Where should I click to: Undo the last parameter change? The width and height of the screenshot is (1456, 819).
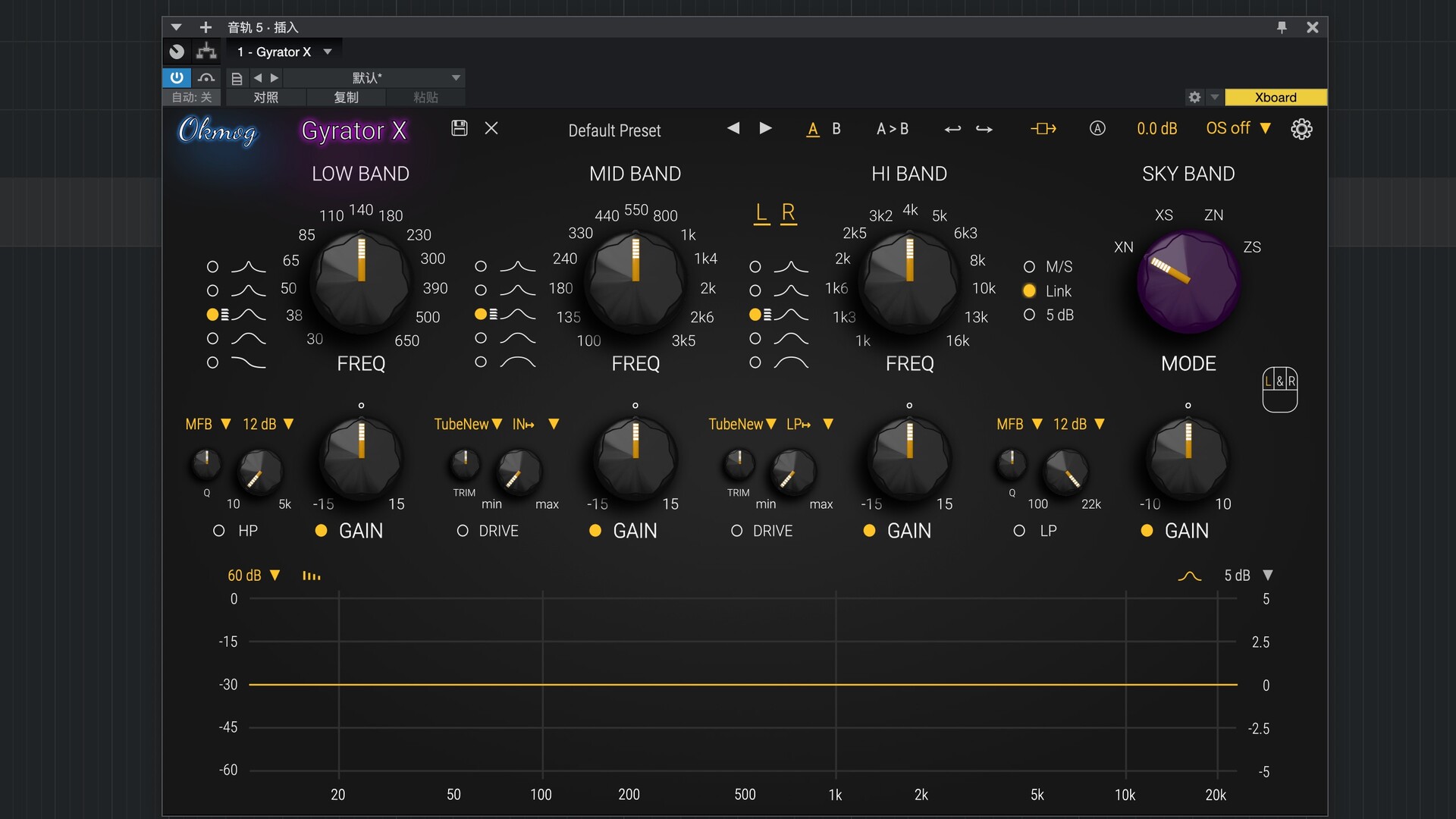point(953,130)
